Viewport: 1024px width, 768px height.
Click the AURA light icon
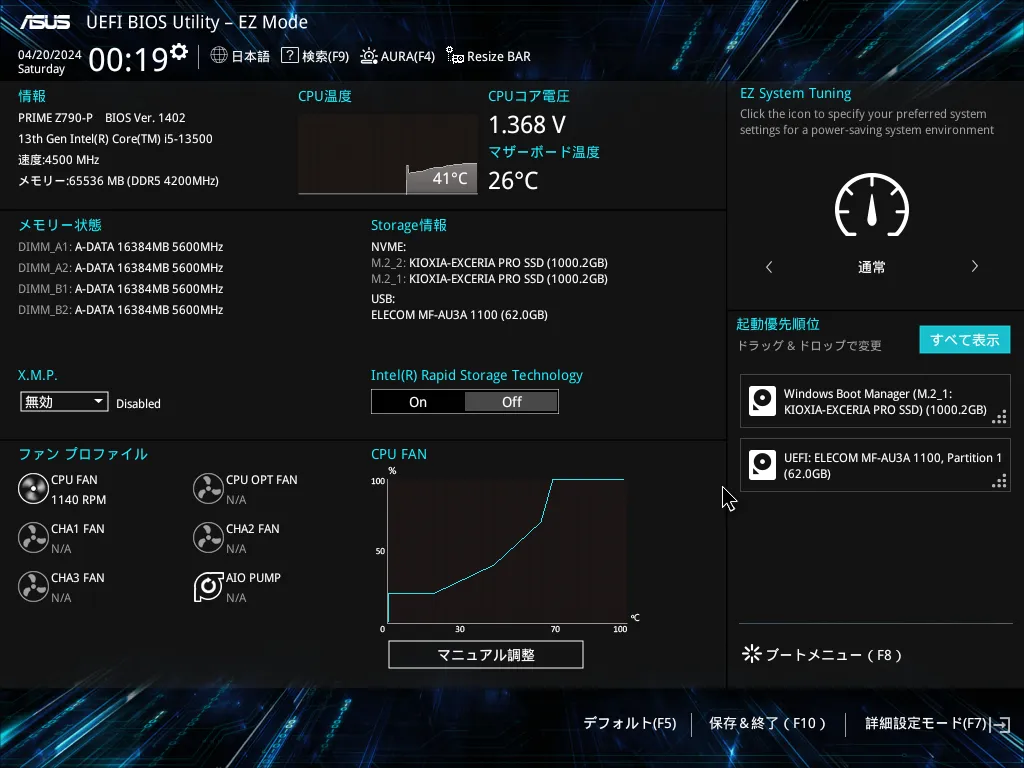368,56
